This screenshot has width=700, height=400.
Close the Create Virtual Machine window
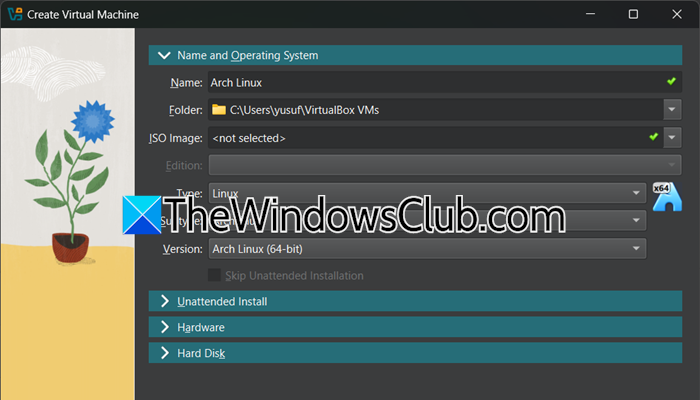[x=677, y=14]
